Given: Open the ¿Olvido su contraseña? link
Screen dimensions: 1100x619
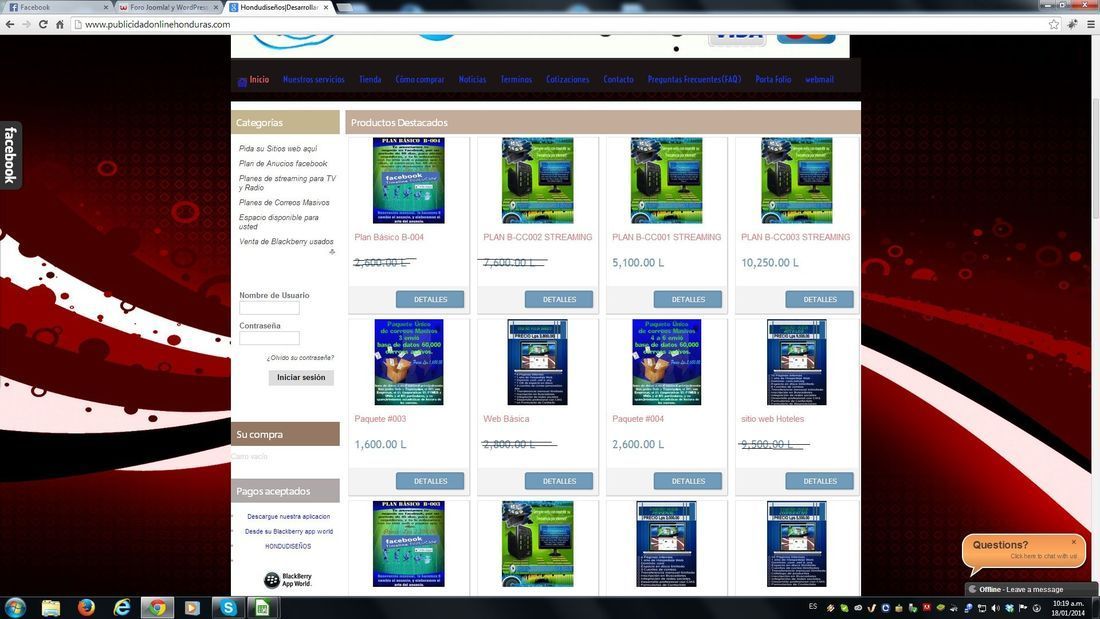Looking at the screenshot, I should click(x=300, y=358).
